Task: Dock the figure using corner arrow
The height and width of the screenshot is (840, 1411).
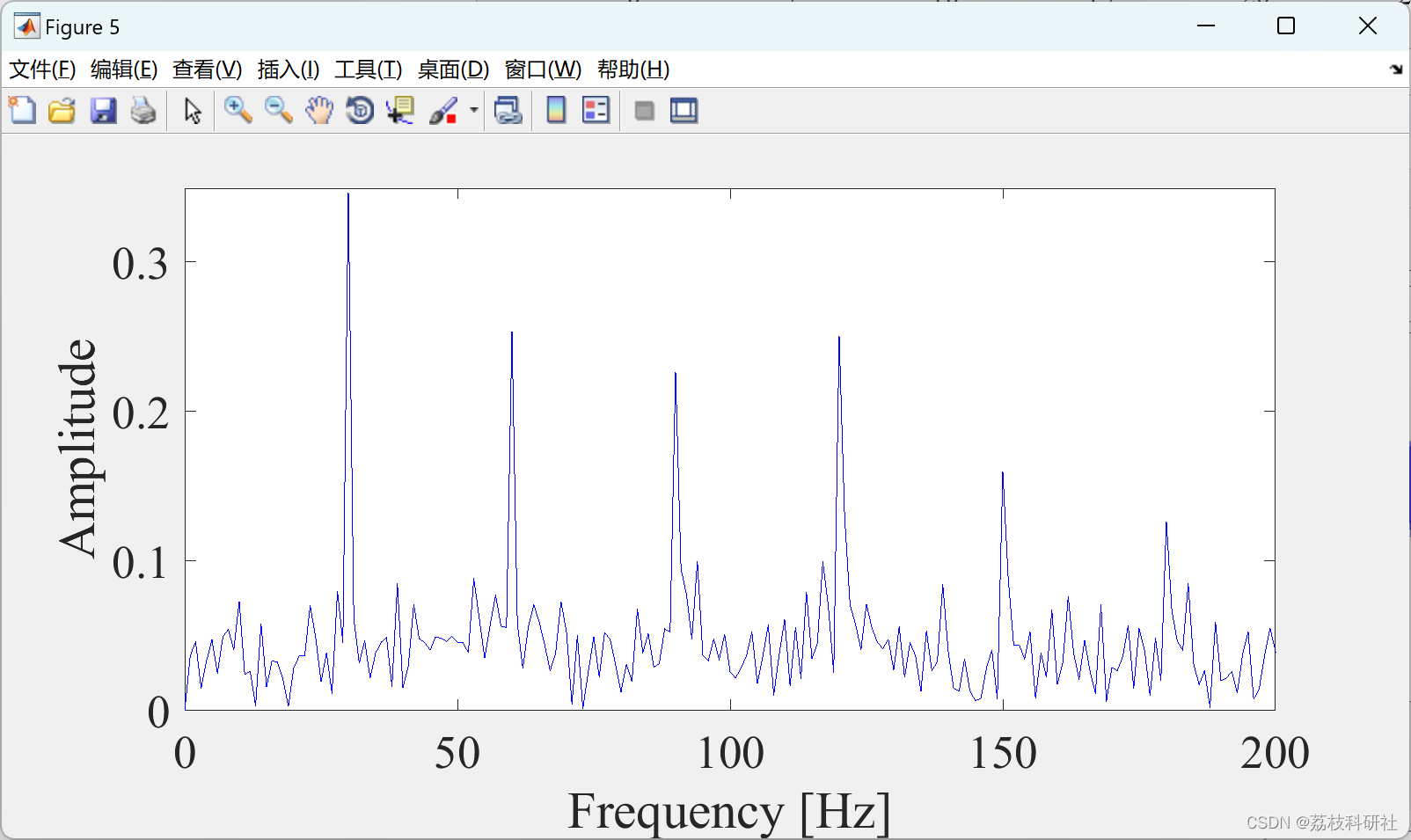Action: tap(1396, 69)
